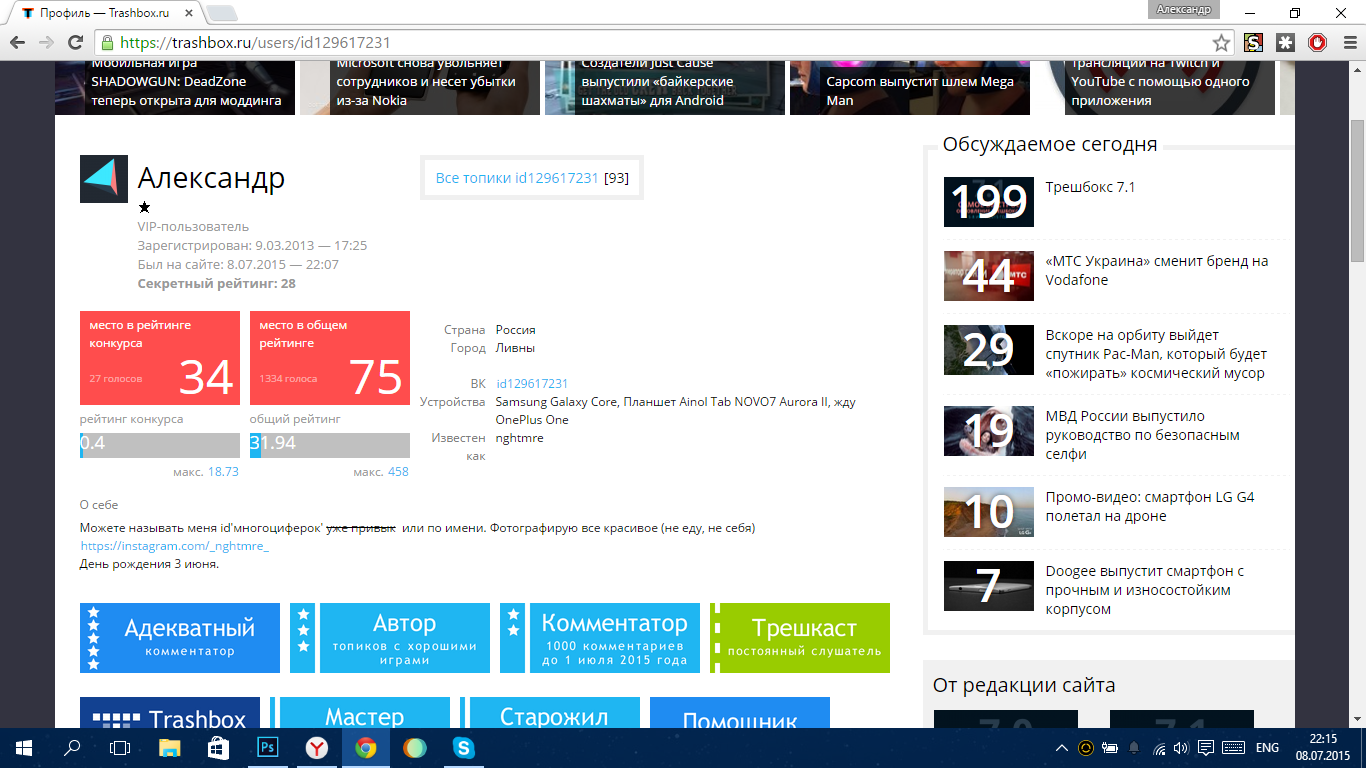The image size is (1366, 768).
Task: Open File Explorer from taskbar
Action: 170,747
